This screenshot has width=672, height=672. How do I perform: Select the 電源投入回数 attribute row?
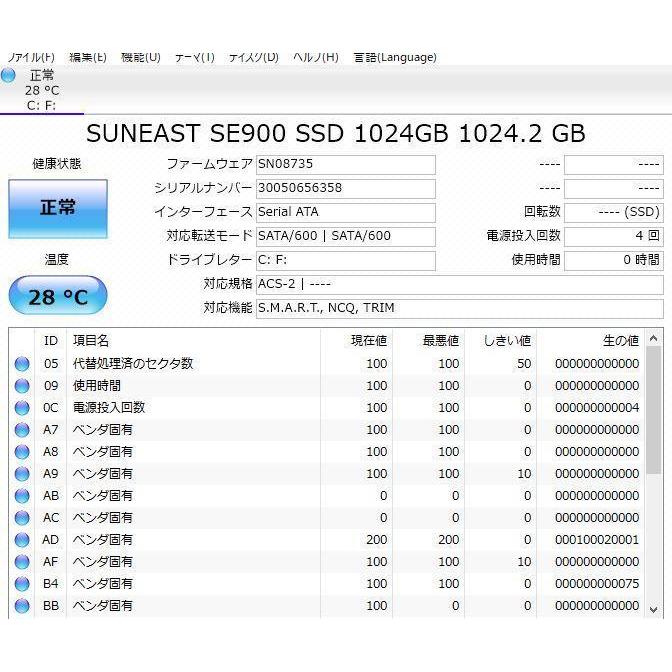click(x=326, y=408)
